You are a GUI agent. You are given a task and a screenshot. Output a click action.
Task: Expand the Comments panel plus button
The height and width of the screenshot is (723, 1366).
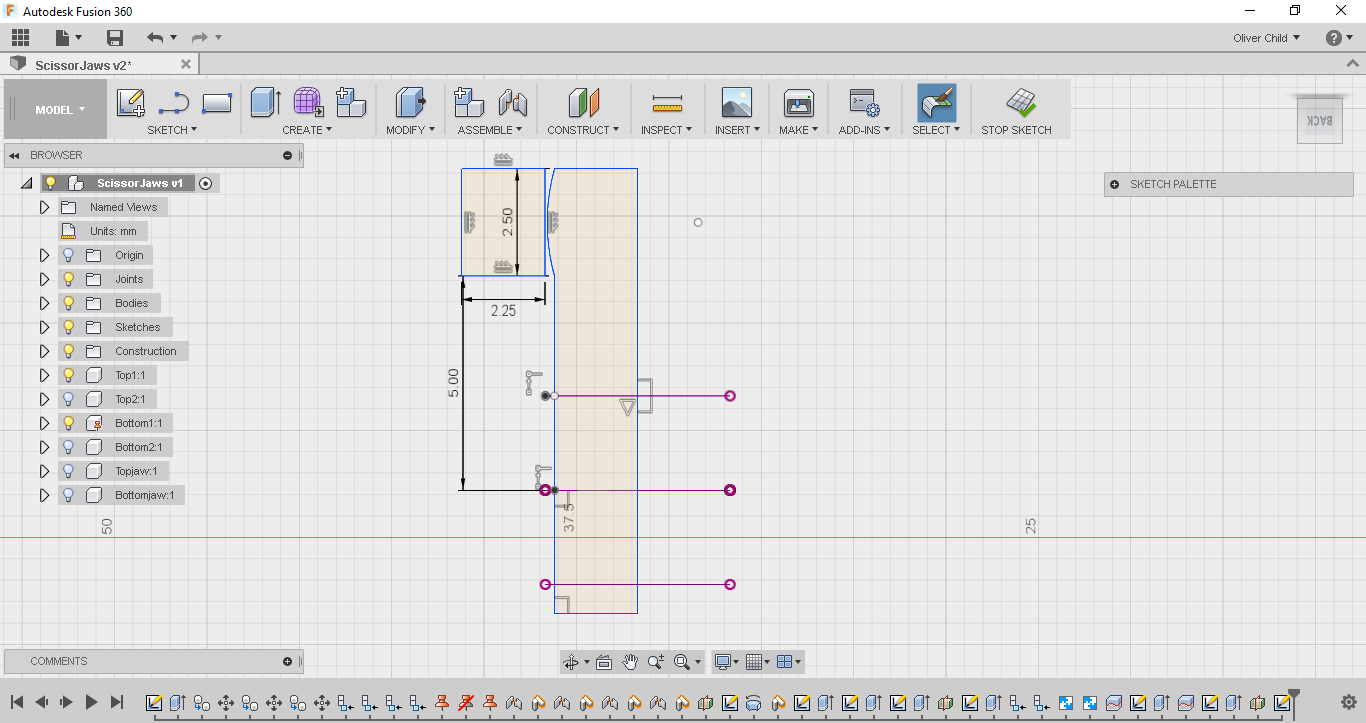click(x=288, y=661)
